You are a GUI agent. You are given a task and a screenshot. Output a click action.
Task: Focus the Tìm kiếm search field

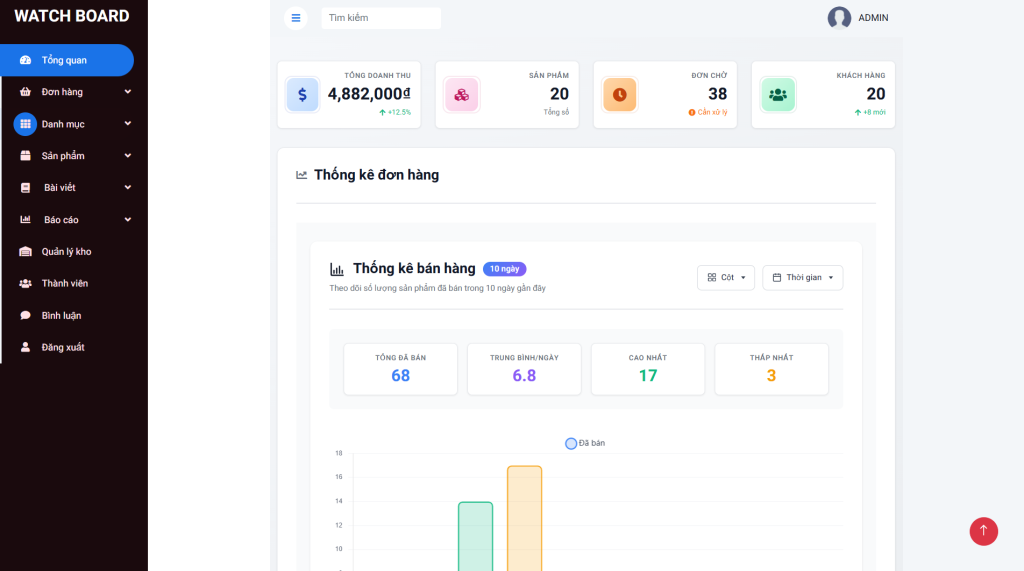tap(380, 18)
